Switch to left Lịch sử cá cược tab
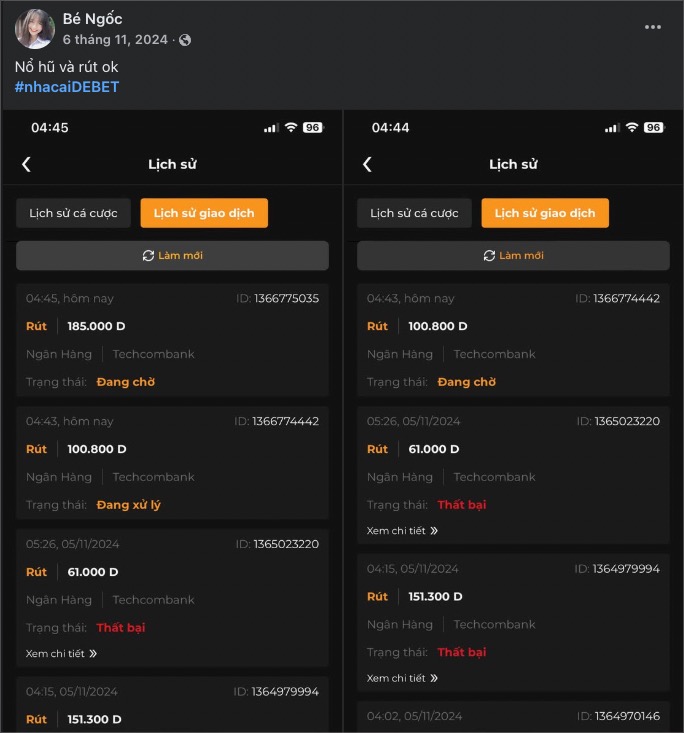684x733 pixels. 73,213
